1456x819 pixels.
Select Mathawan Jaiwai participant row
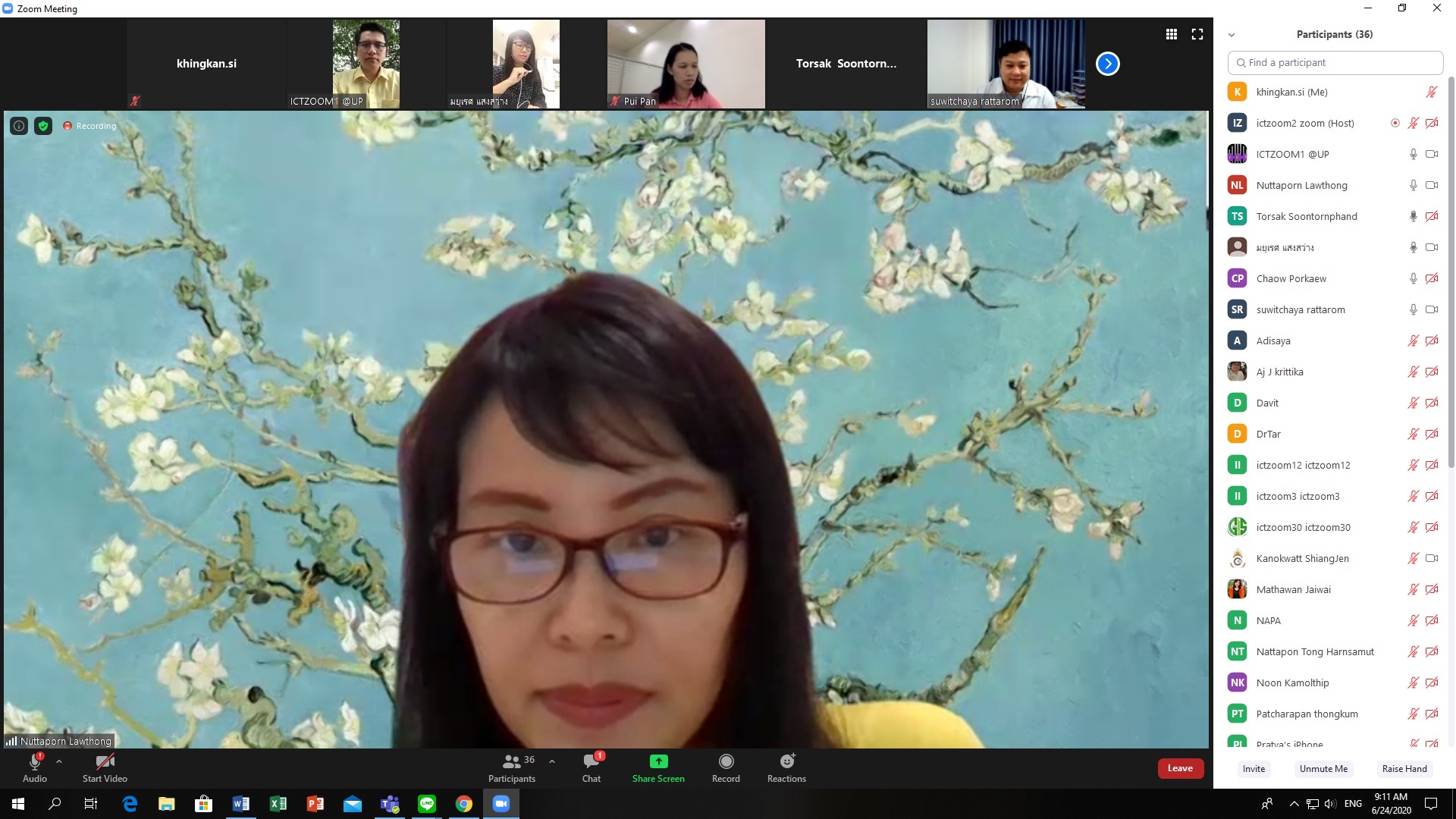coord(1334,589)
